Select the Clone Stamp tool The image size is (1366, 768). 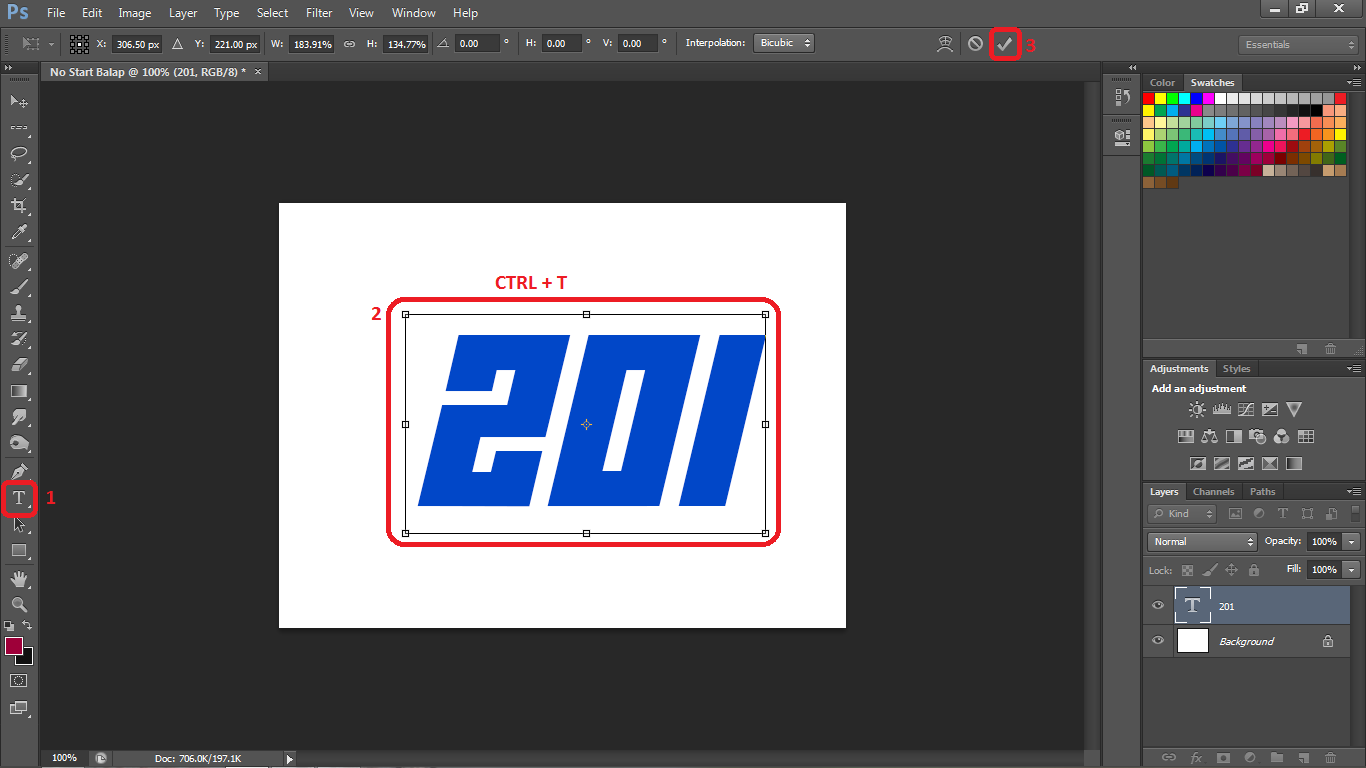coord(19,313)
